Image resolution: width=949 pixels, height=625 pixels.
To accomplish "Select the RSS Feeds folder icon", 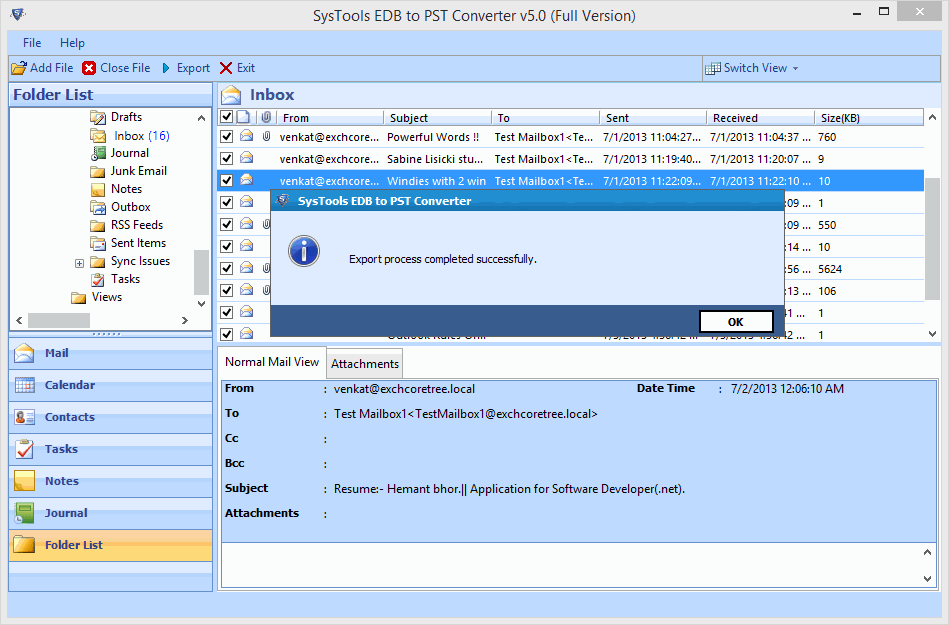I will (97, 225).
